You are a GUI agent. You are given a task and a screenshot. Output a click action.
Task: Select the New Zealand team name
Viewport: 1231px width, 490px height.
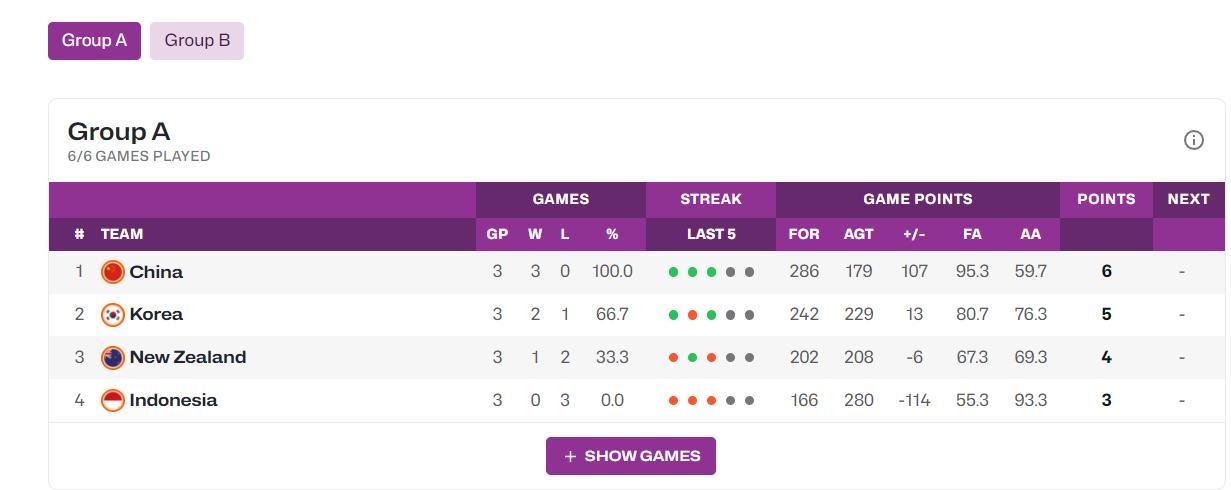click(x=188, y=358)
